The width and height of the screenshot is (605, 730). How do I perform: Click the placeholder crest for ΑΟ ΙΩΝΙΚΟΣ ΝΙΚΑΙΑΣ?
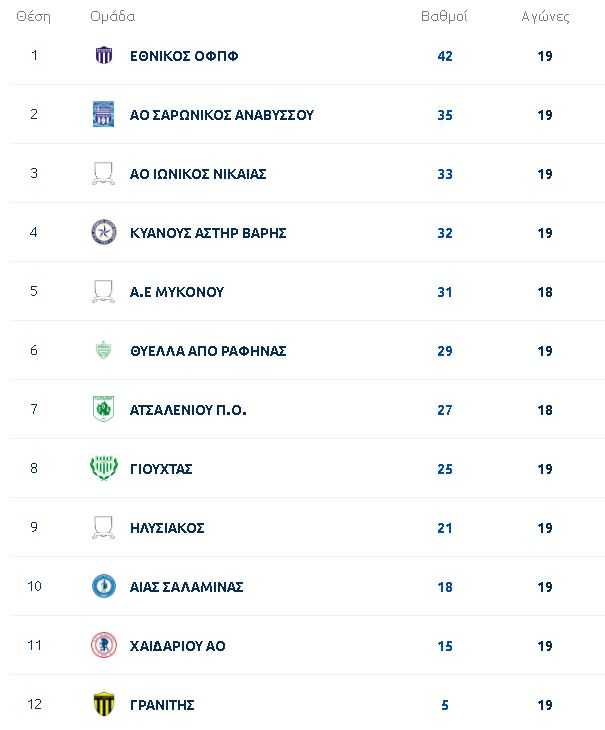click(103, 174)
